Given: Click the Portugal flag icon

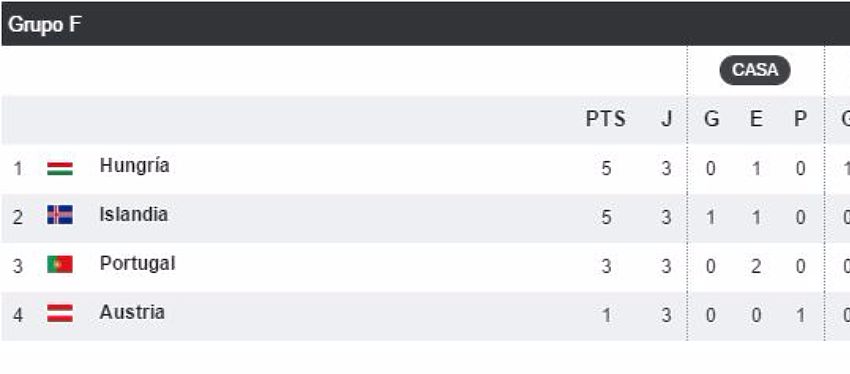Looking at the screenshot, I should tap(60, 265).
